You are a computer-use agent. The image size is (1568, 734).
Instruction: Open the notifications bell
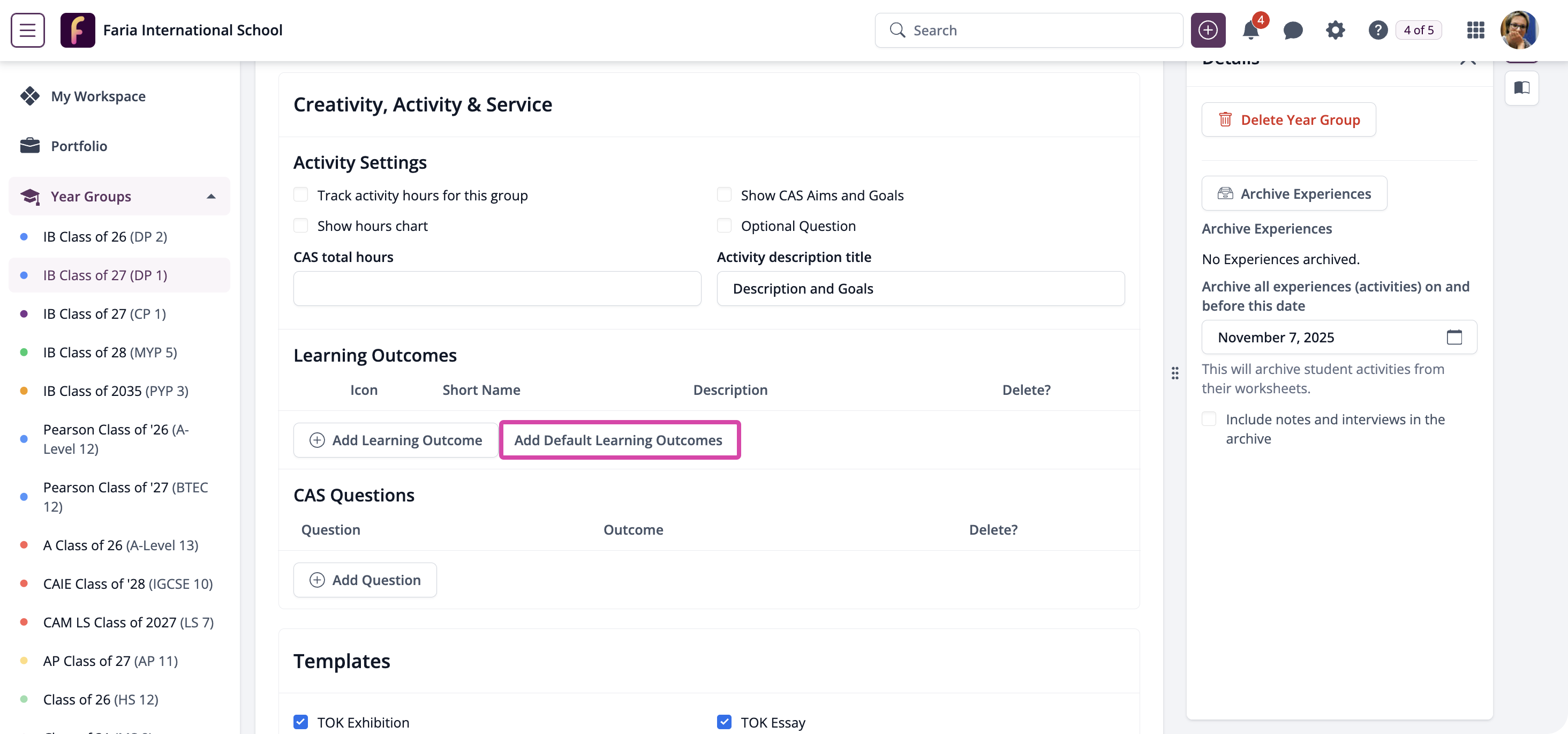(x=1250, y=30)
